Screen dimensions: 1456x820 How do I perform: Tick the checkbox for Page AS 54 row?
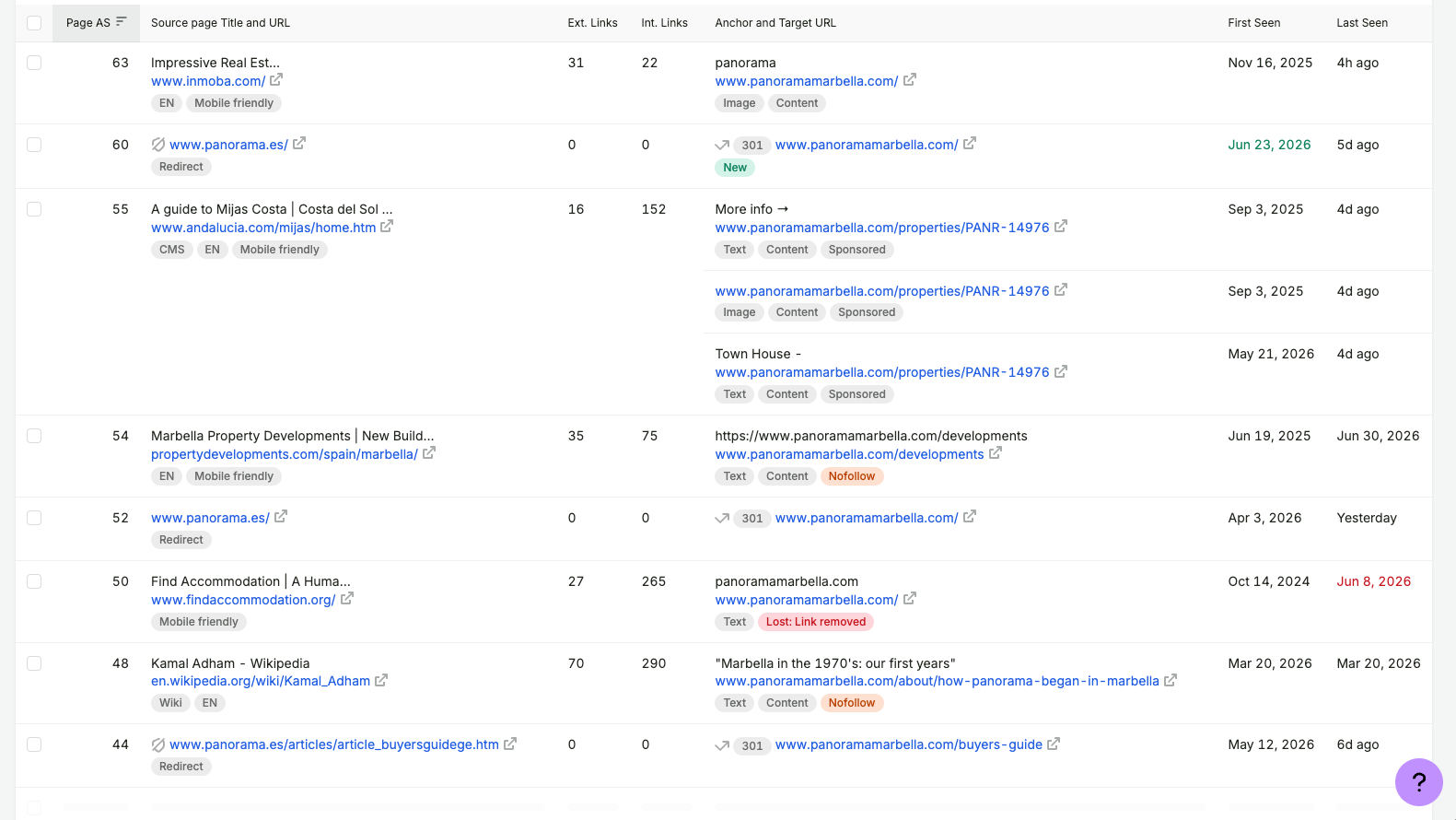[34, 436]
